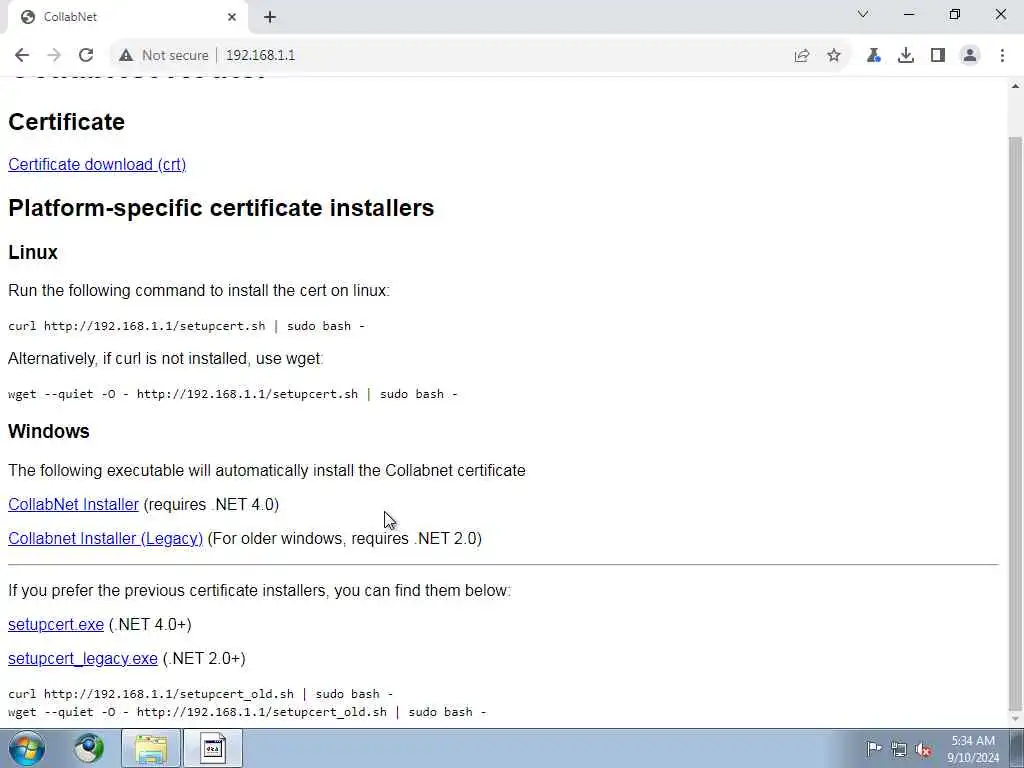1024x768 pixels.
Task: Download setupcert.exe link
Action: [56, 625]
